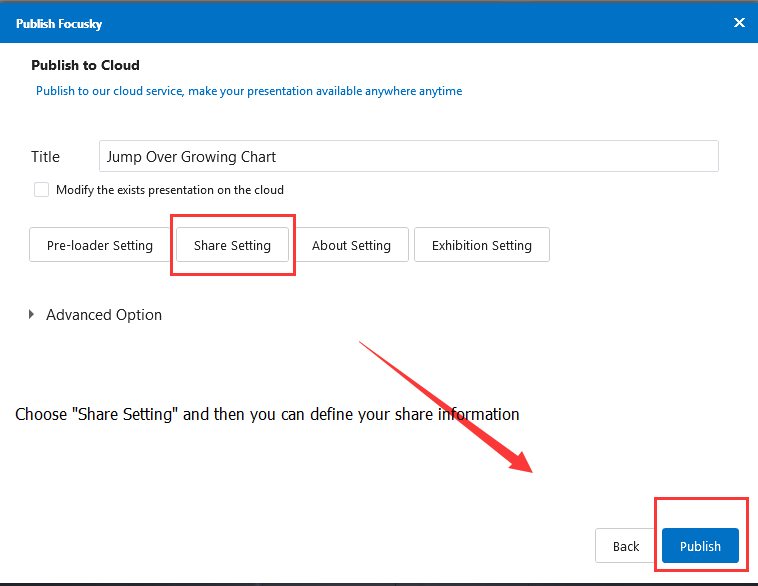
Task: Expand the Advanced Option triangle
Action: tap(31, 315)
